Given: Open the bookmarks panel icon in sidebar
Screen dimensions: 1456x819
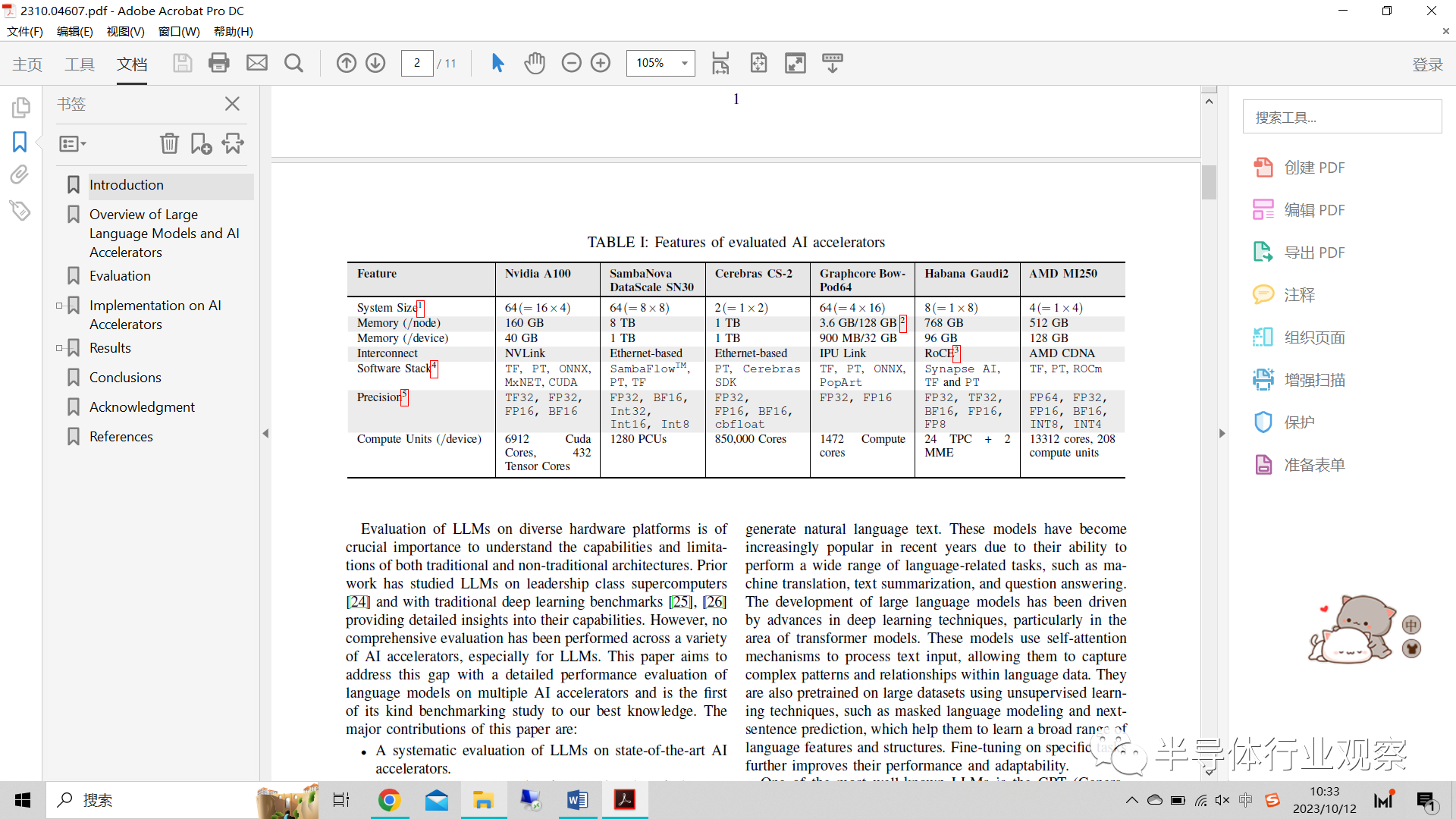Looking at the screenshot, I should [20, 142].
